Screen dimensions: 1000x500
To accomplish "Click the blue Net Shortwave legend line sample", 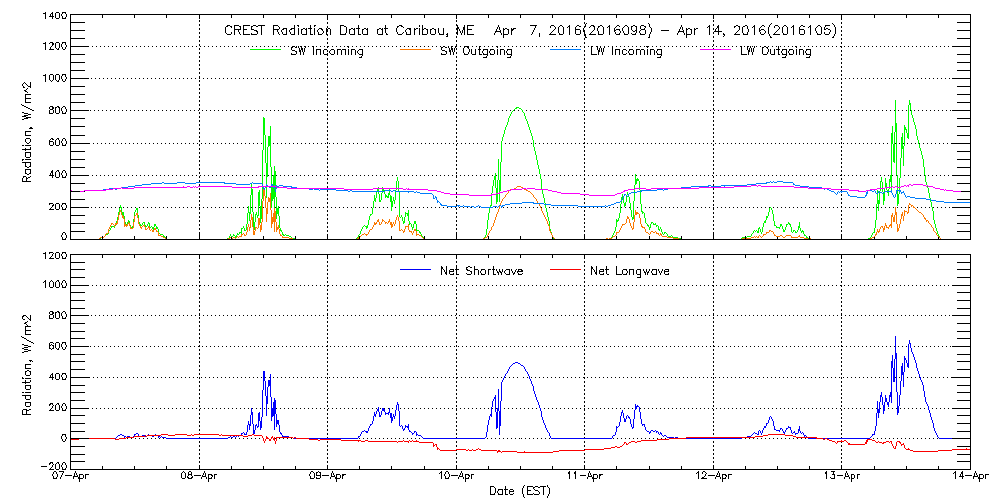I will [x=416, y=271].
